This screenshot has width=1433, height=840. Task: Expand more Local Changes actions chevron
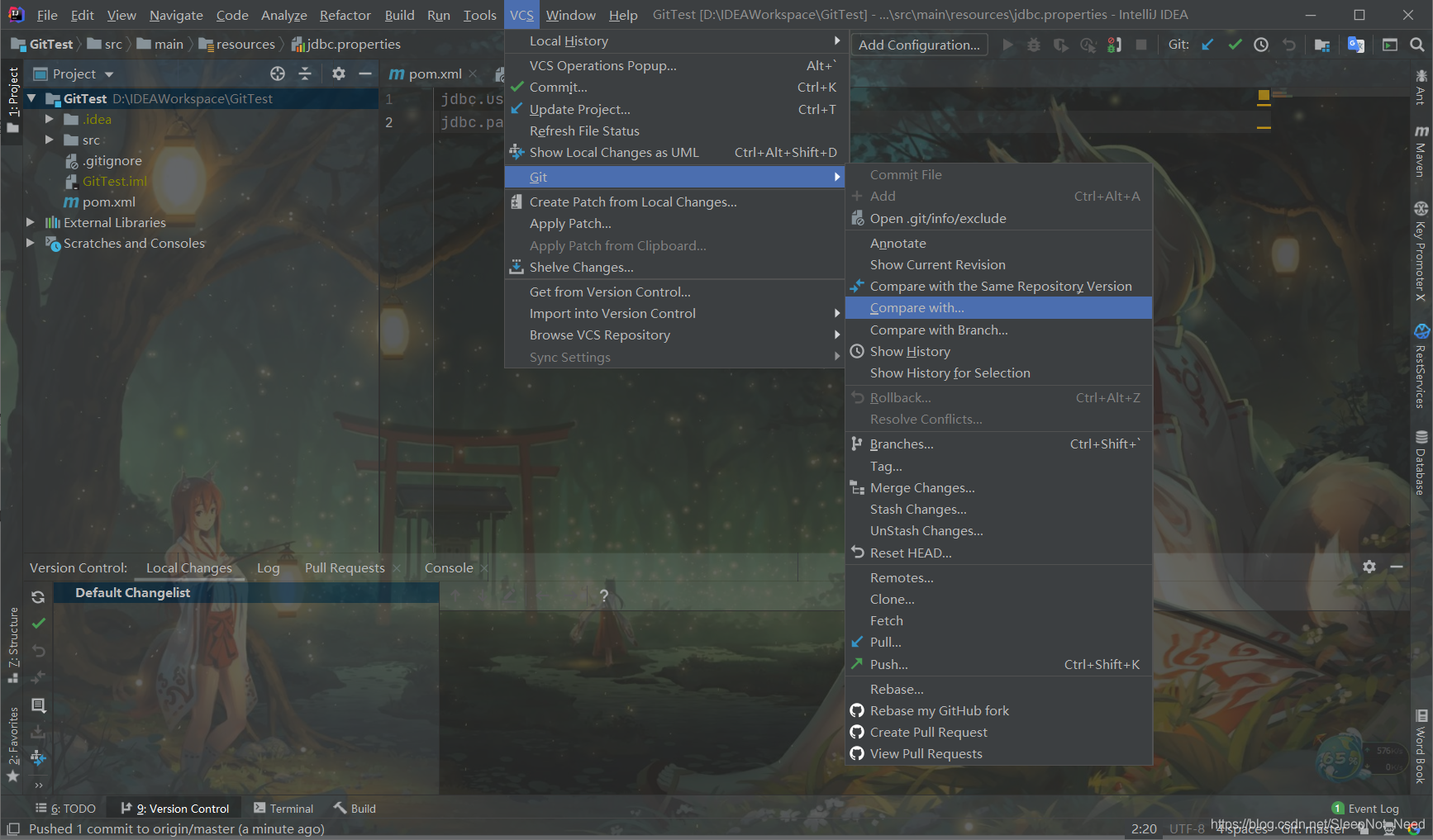click(x=38, y=785)
